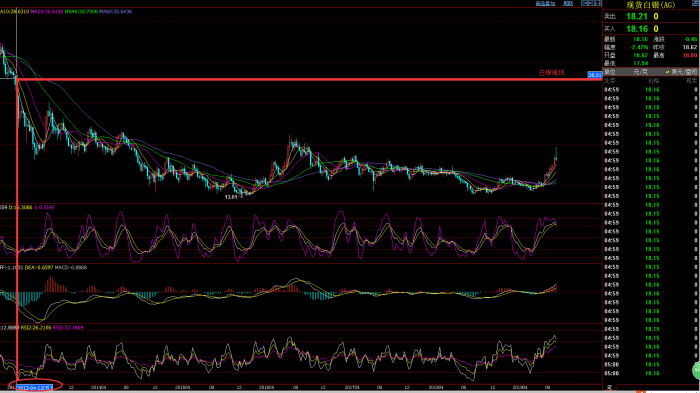Click the 买入 buy price 18.16
The image size is (700, 393).
click(x=637, y=29)
